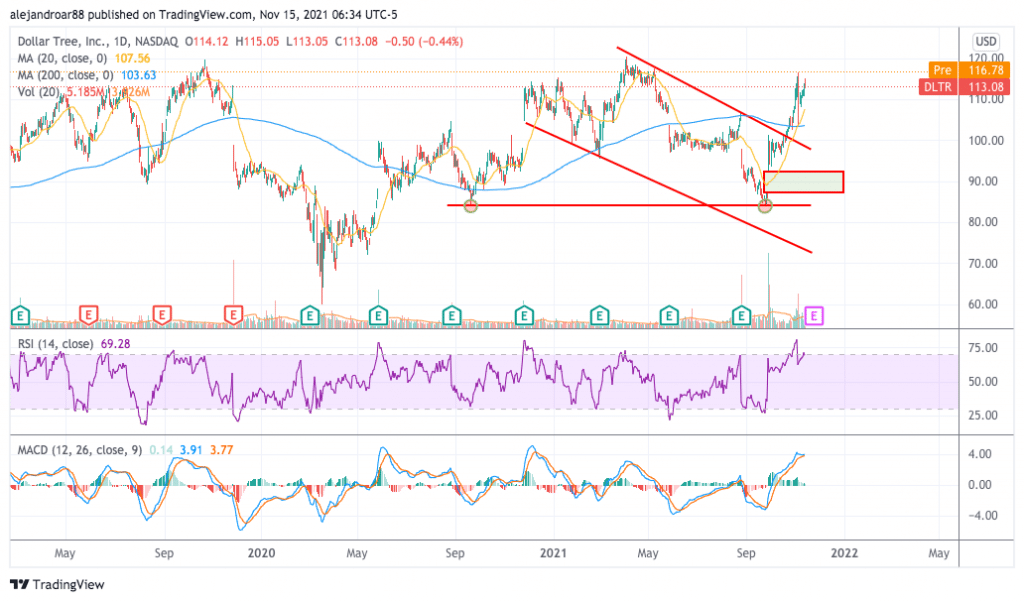
Task: Click the green earnings marker between 2020 and May 2020
Action: (310, 317)
